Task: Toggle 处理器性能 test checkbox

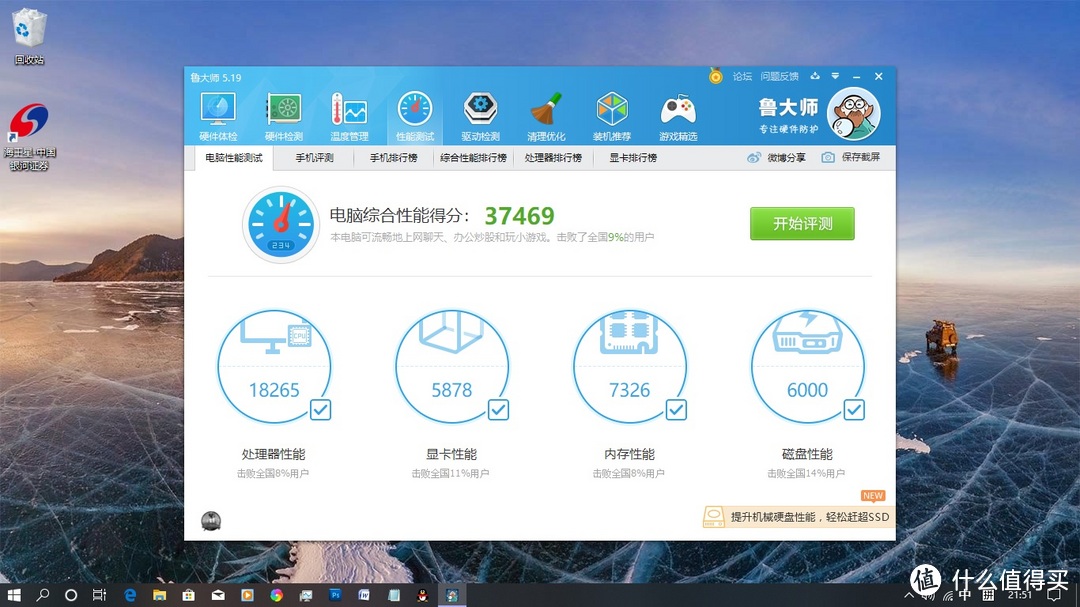Action: [x=320, y=410]
